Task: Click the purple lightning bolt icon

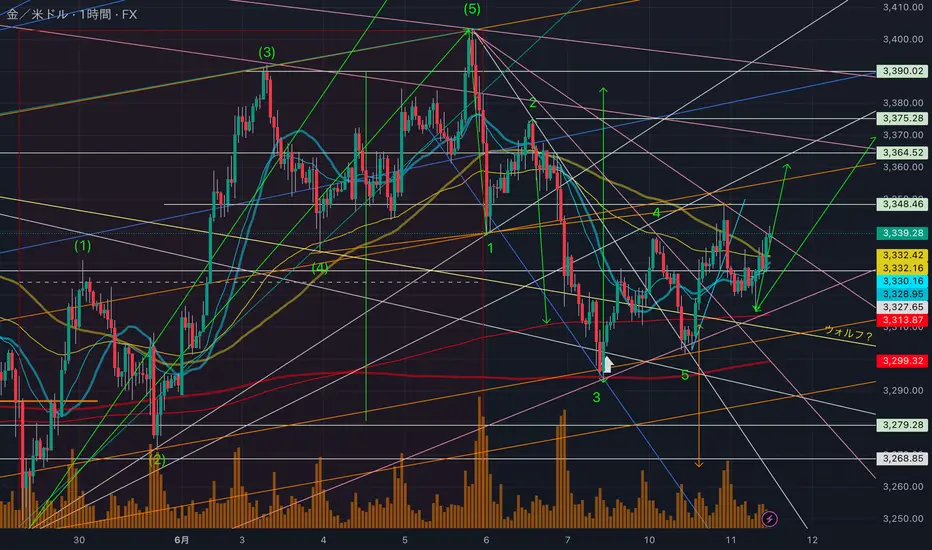Action: point(769,518)
